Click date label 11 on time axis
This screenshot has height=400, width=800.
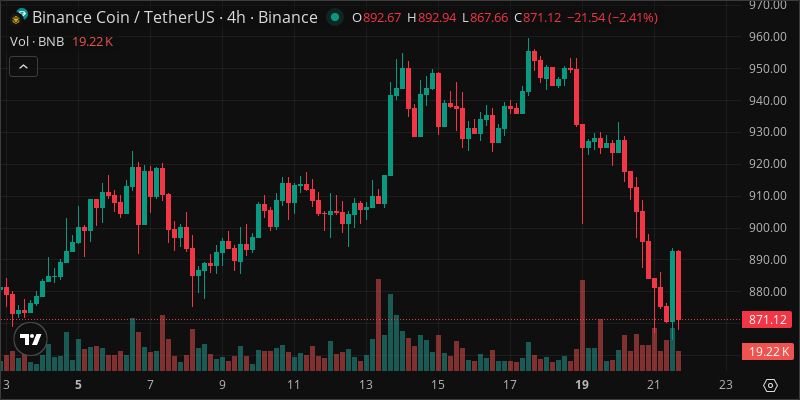[294, 385]
